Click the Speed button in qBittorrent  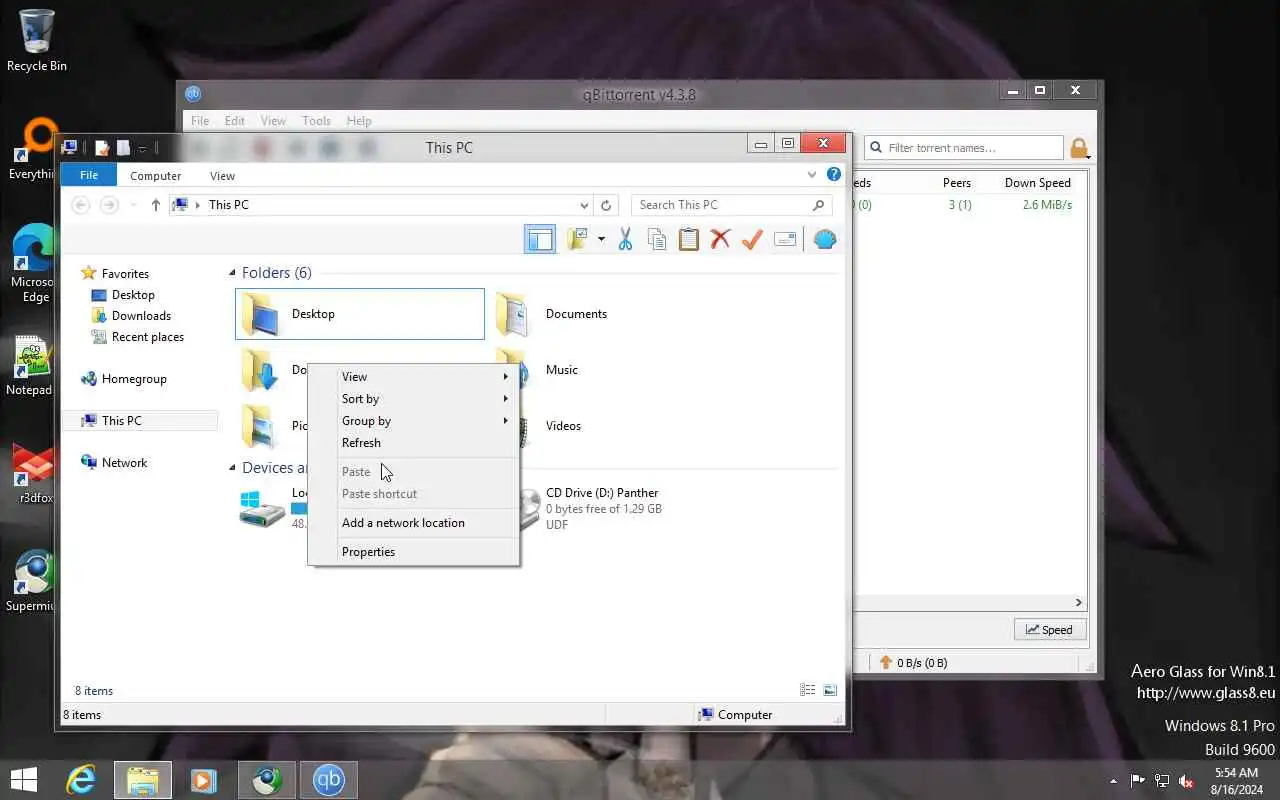[1050, 630]
